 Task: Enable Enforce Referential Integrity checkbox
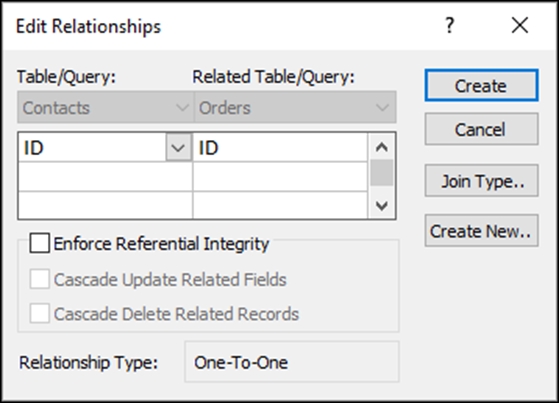(x=40, y=244)
